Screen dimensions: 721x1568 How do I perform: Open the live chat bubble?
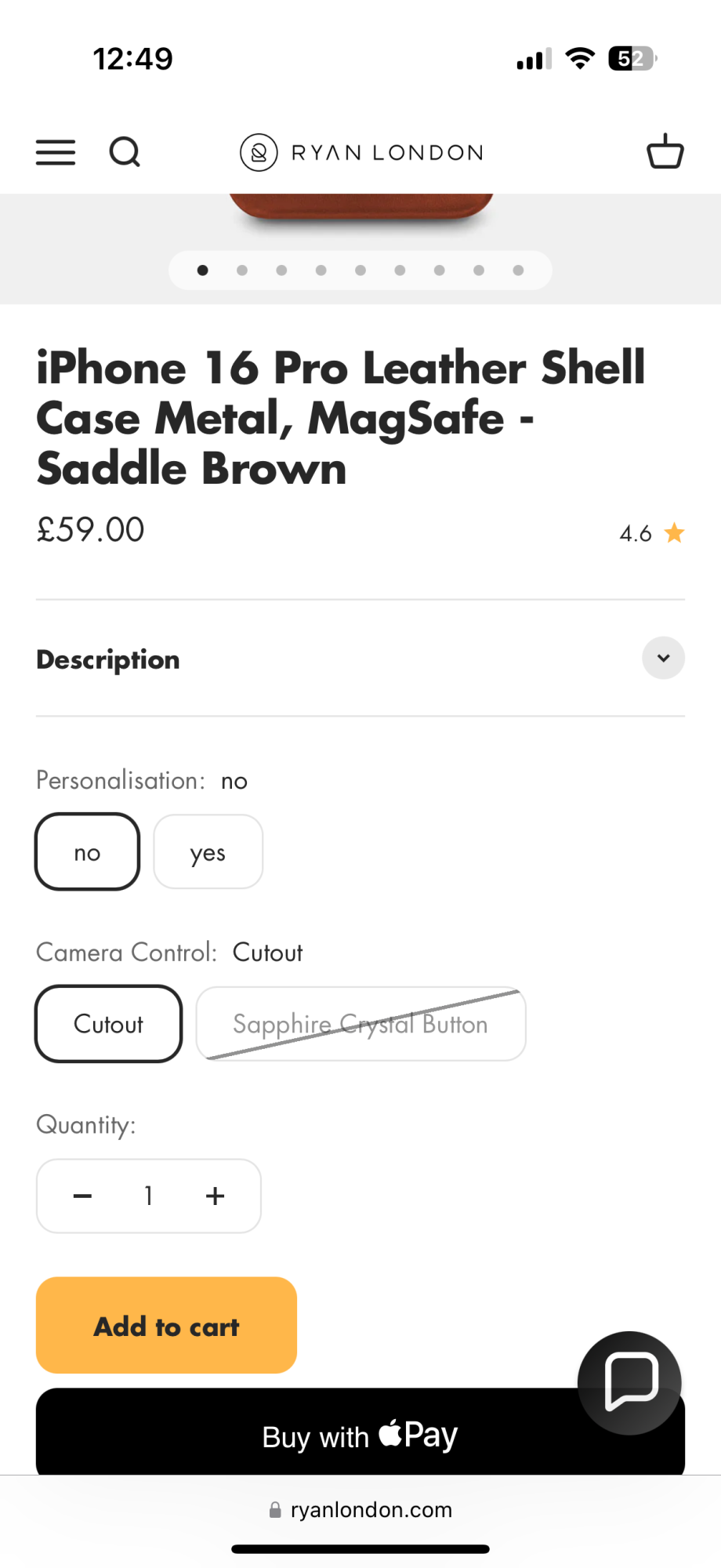(x=629, y=1382)
